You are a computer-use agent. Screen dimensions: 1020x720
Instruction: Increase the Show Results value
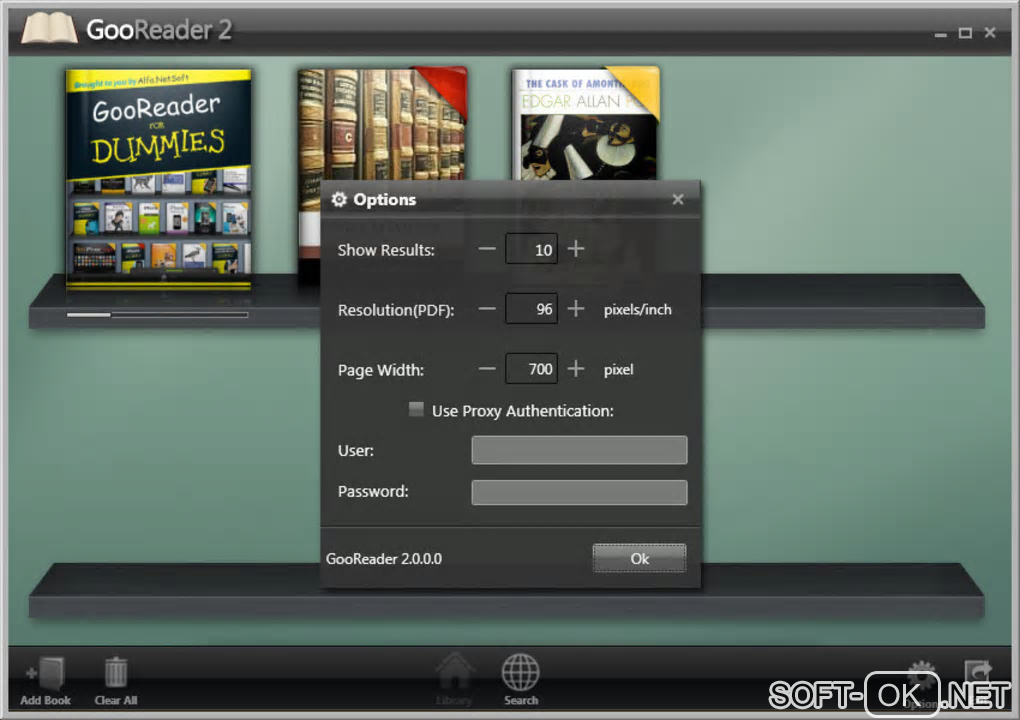point(576,249)
